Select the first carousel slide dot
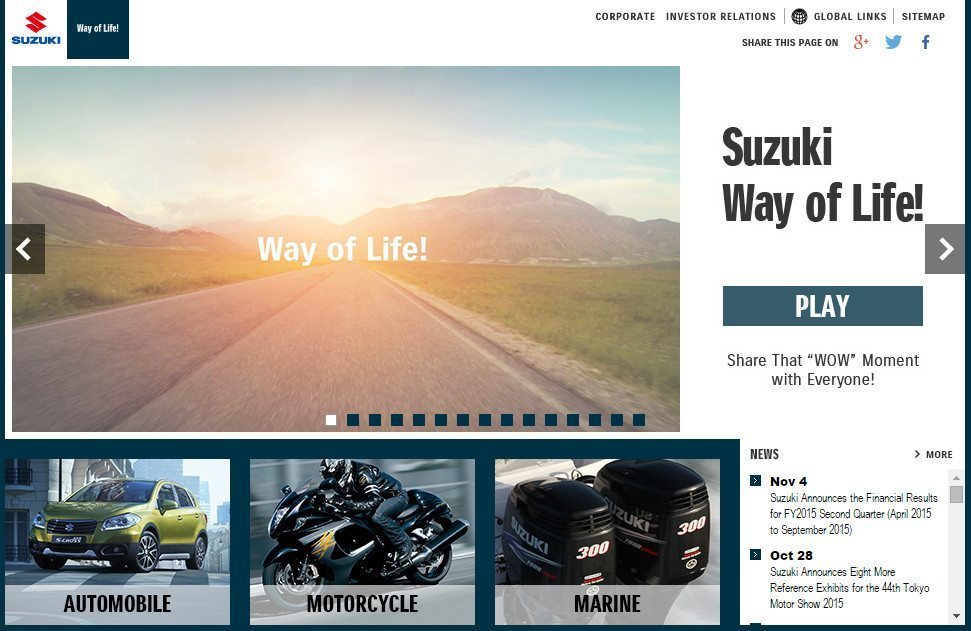Screen dimensions: 971x631 pyautogui.click(x=331, y=420)
